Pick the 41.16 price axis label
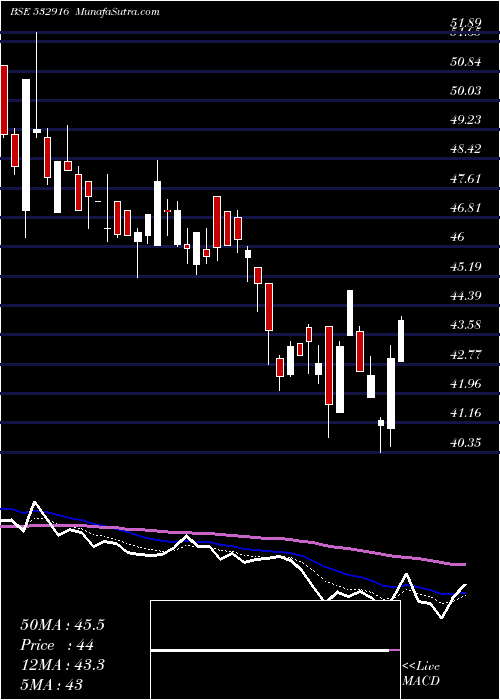This screenshot has width=500, height=700. 466,413
